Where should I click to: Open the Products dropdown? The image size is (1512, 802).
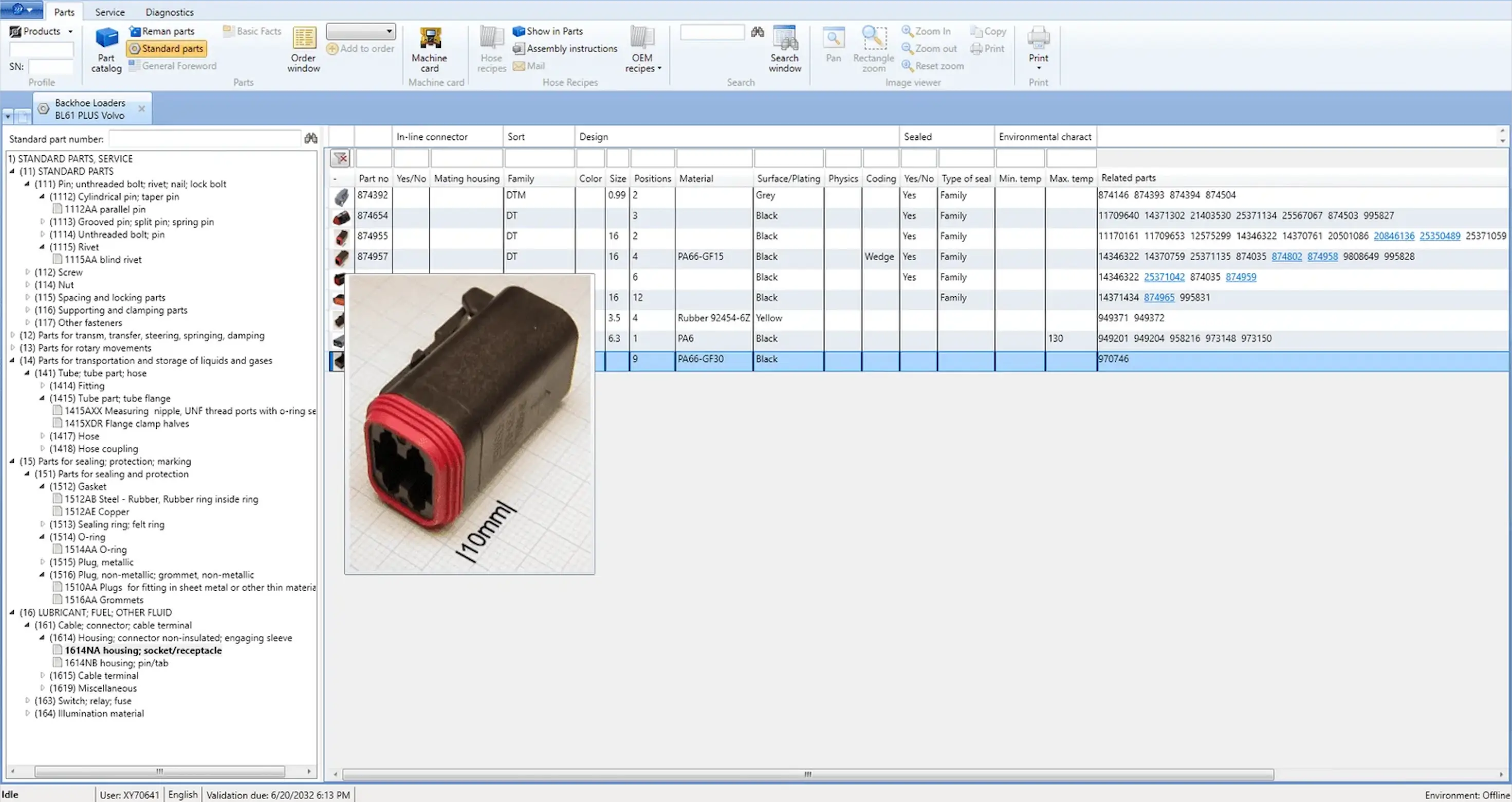click(x=41, y=31)
